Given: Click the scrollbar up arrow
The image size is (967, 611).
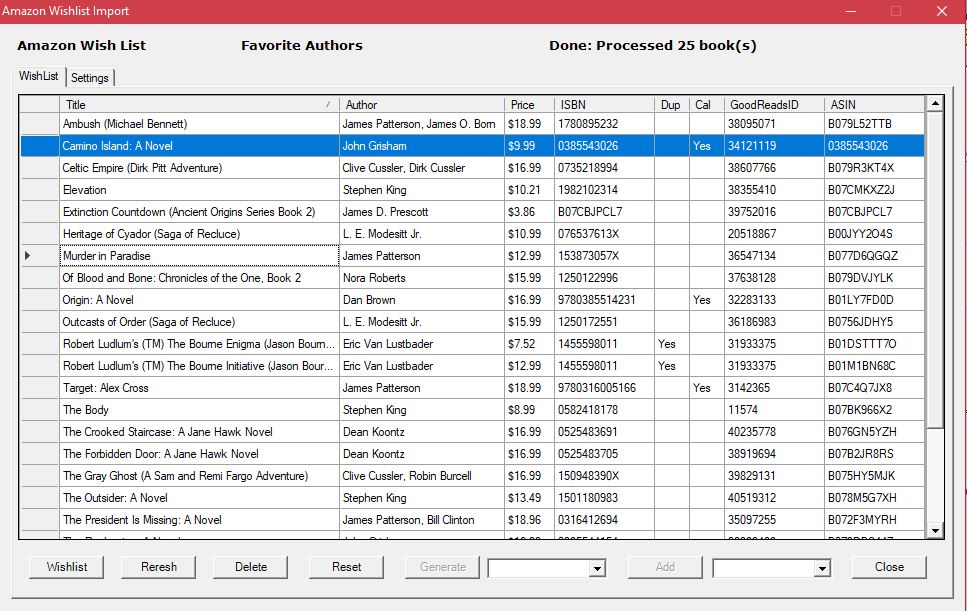Looking at the screenshot, I should pyautogui.click(x=935, y=104).
